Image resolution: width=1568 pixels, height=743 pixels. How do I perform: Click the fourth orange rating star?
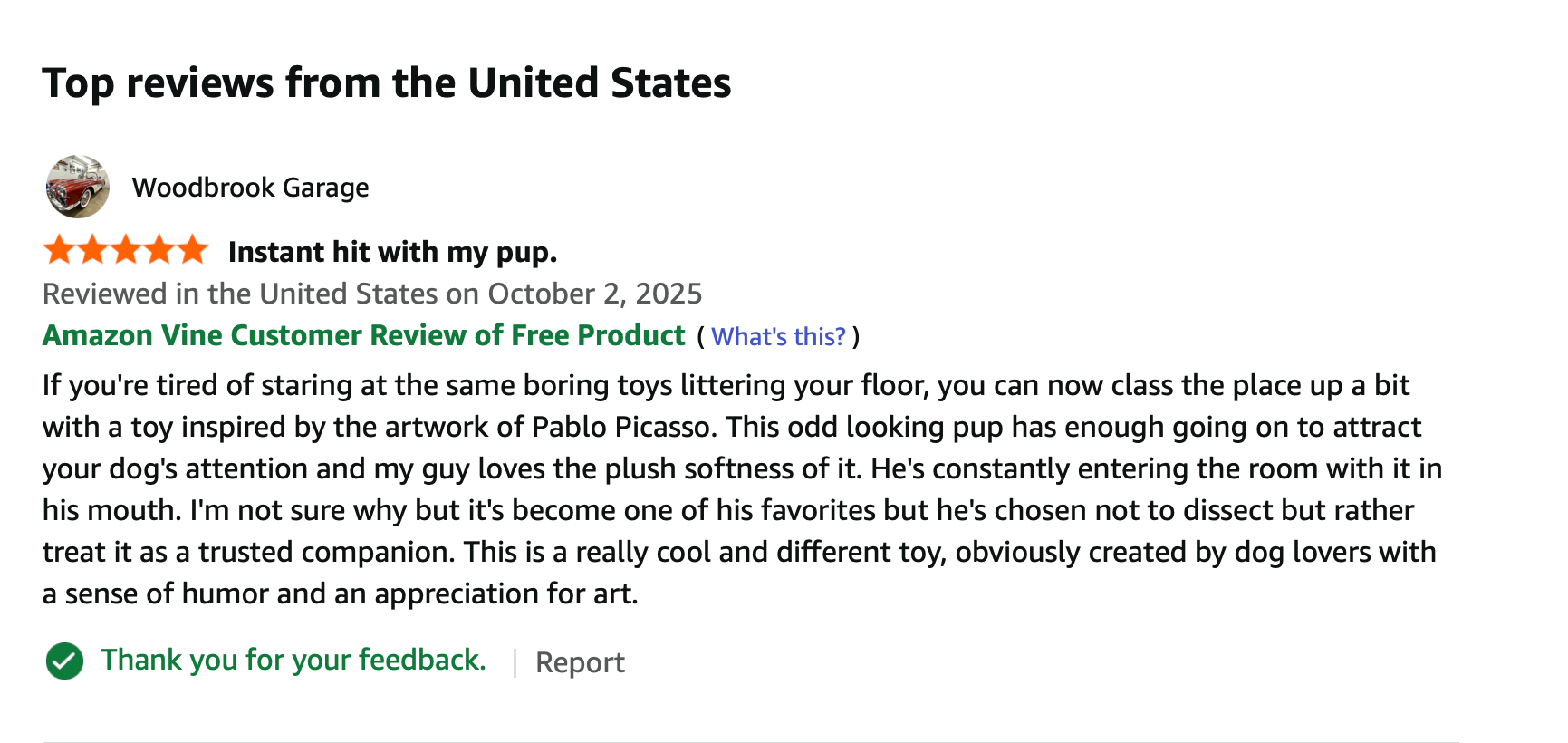[159, 249]
